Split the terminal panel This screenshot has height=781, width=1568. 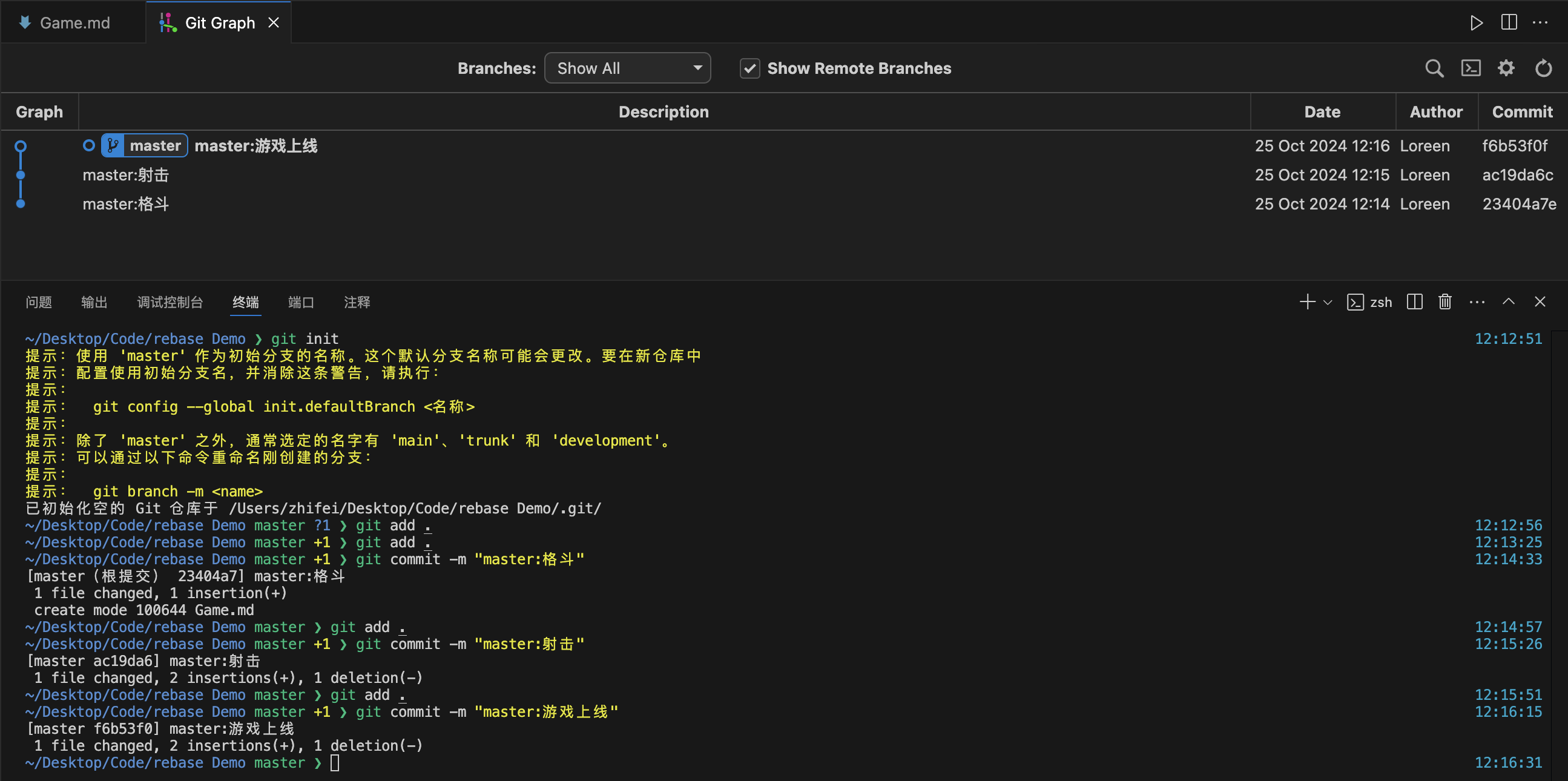[1415, 302]
